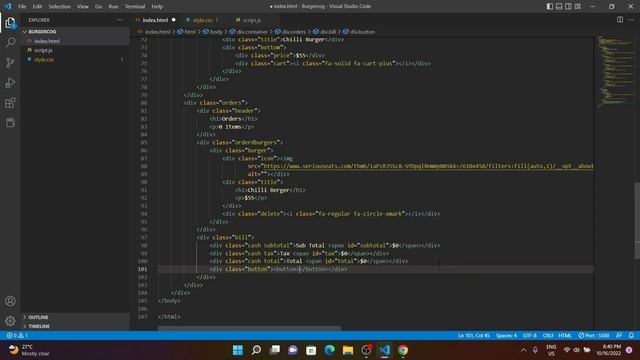Open the HTML language mode selector

click(x=565, y=336)
